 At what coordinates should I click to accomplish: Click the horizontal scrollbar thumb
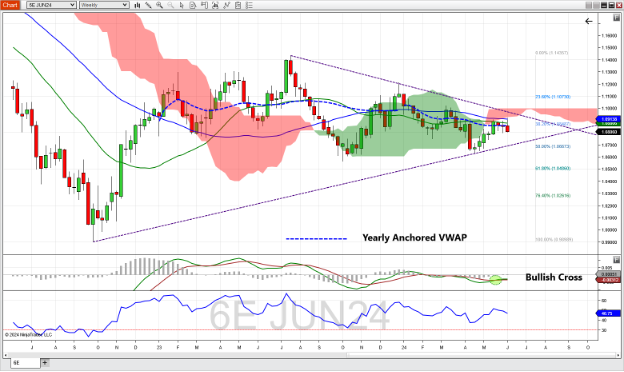(481, 355)
